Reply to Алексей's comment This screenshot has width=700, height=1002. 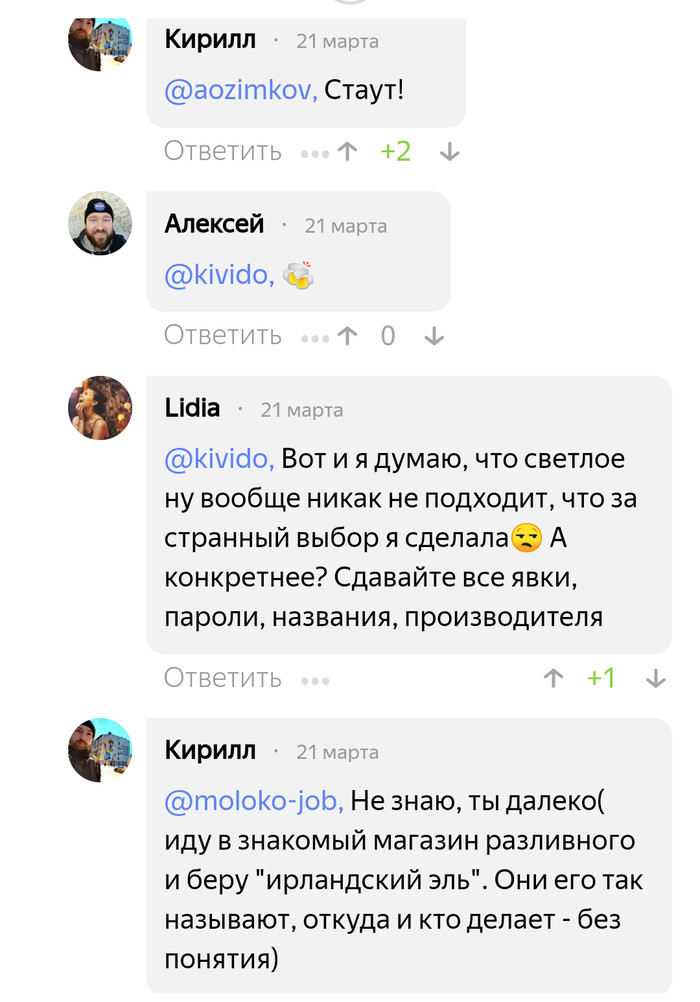coord(223,336)
